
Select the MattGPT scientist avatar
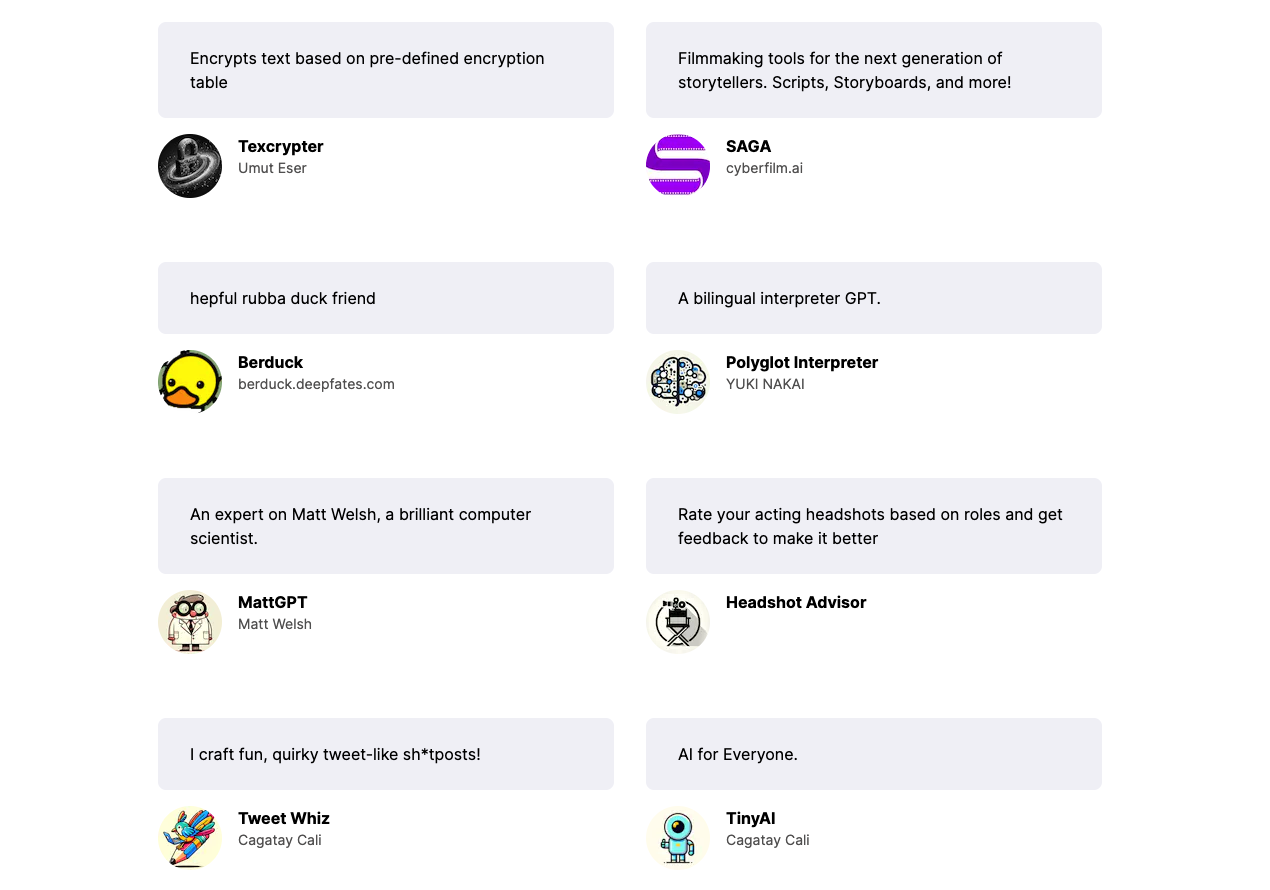[x=190, y=622]
